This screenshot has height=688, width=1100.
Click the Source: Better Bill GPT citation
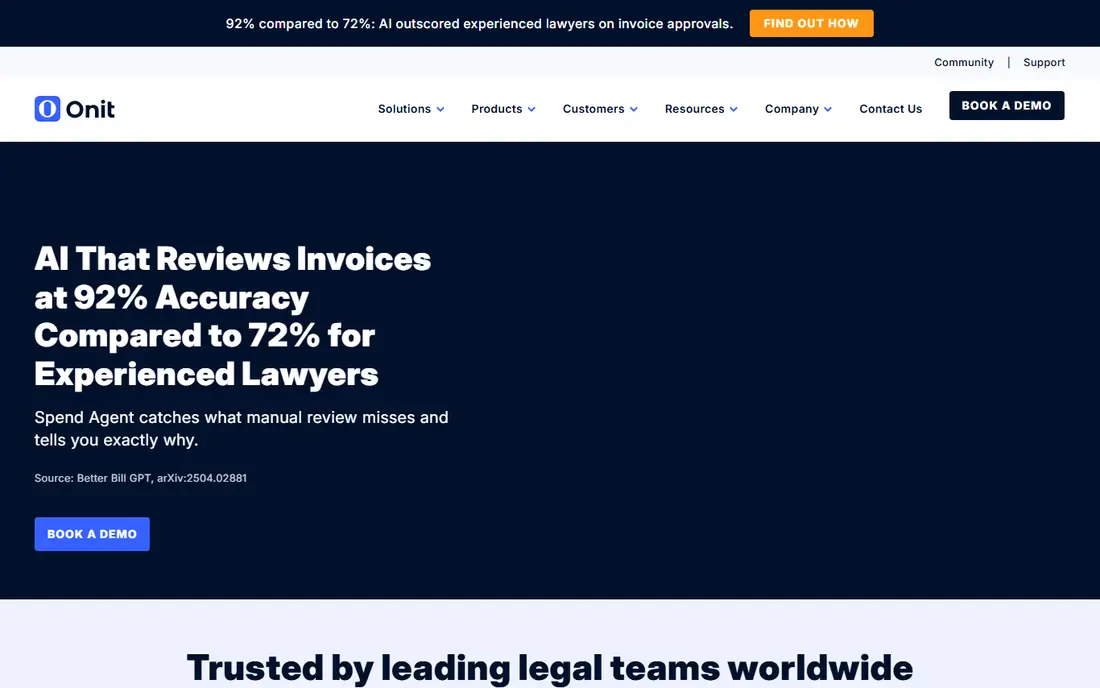(x=140, y=478)
